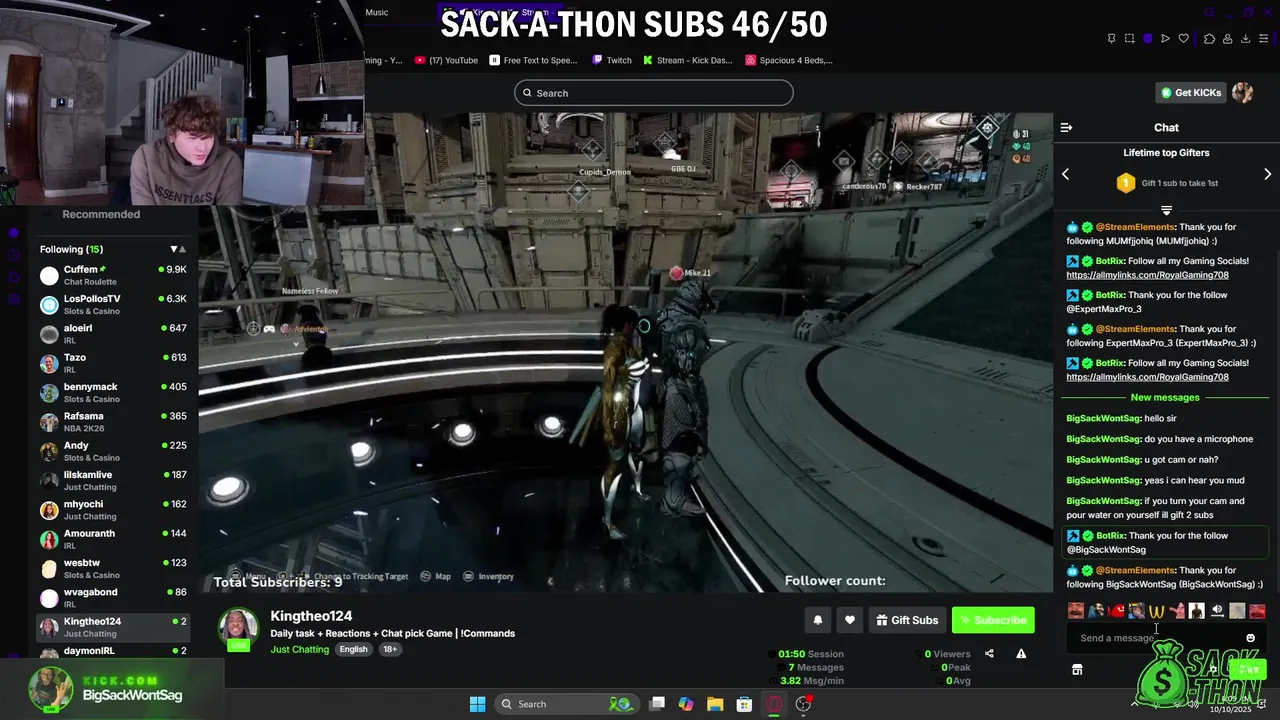1280x720 pixels.
Task: Open the Spacious 4 Beds bookmark
Action: (x=789, y=60)
